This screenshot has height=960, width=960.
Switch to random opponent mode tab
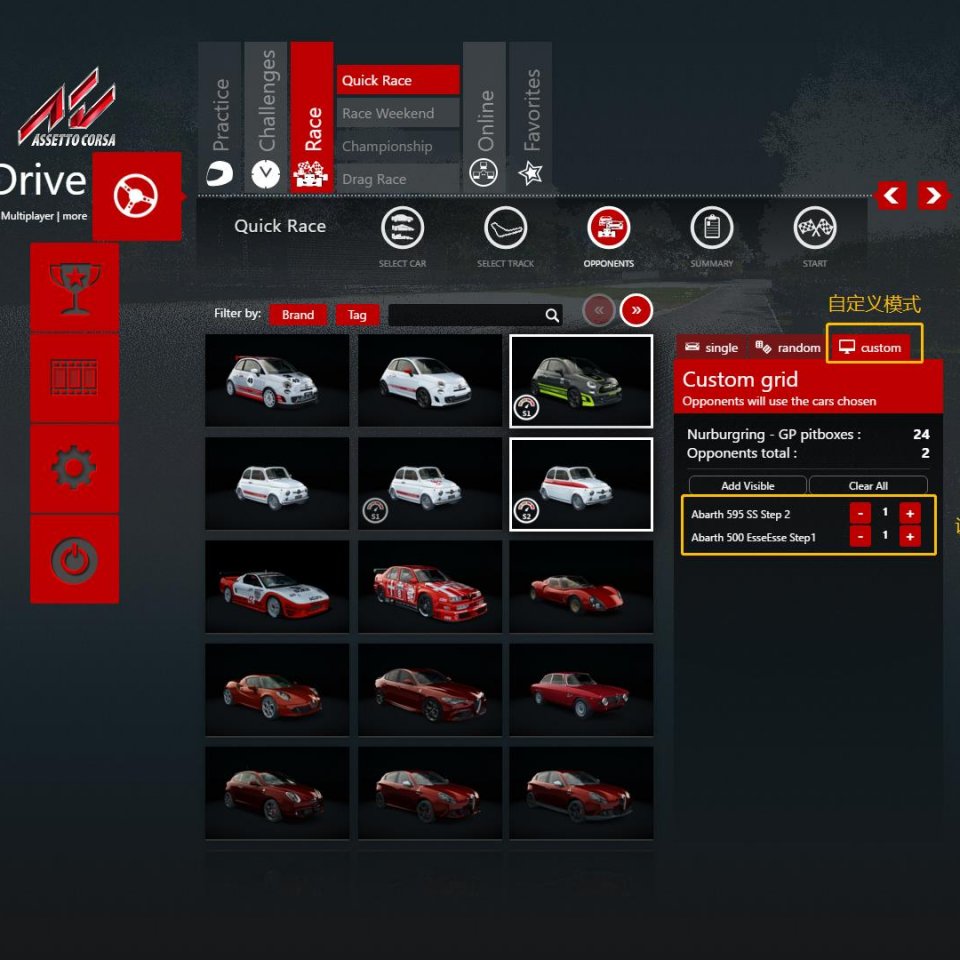click(788, 348)
